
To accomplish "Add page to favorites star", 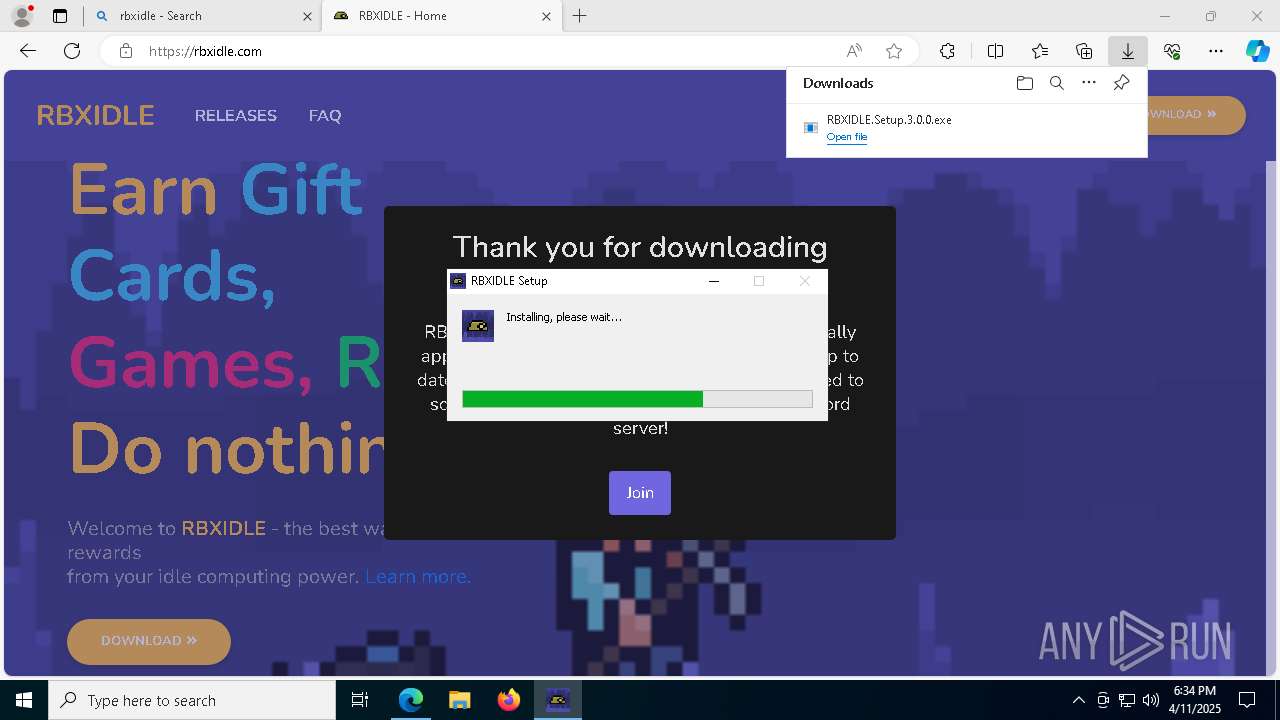I will tap(894, 51).
